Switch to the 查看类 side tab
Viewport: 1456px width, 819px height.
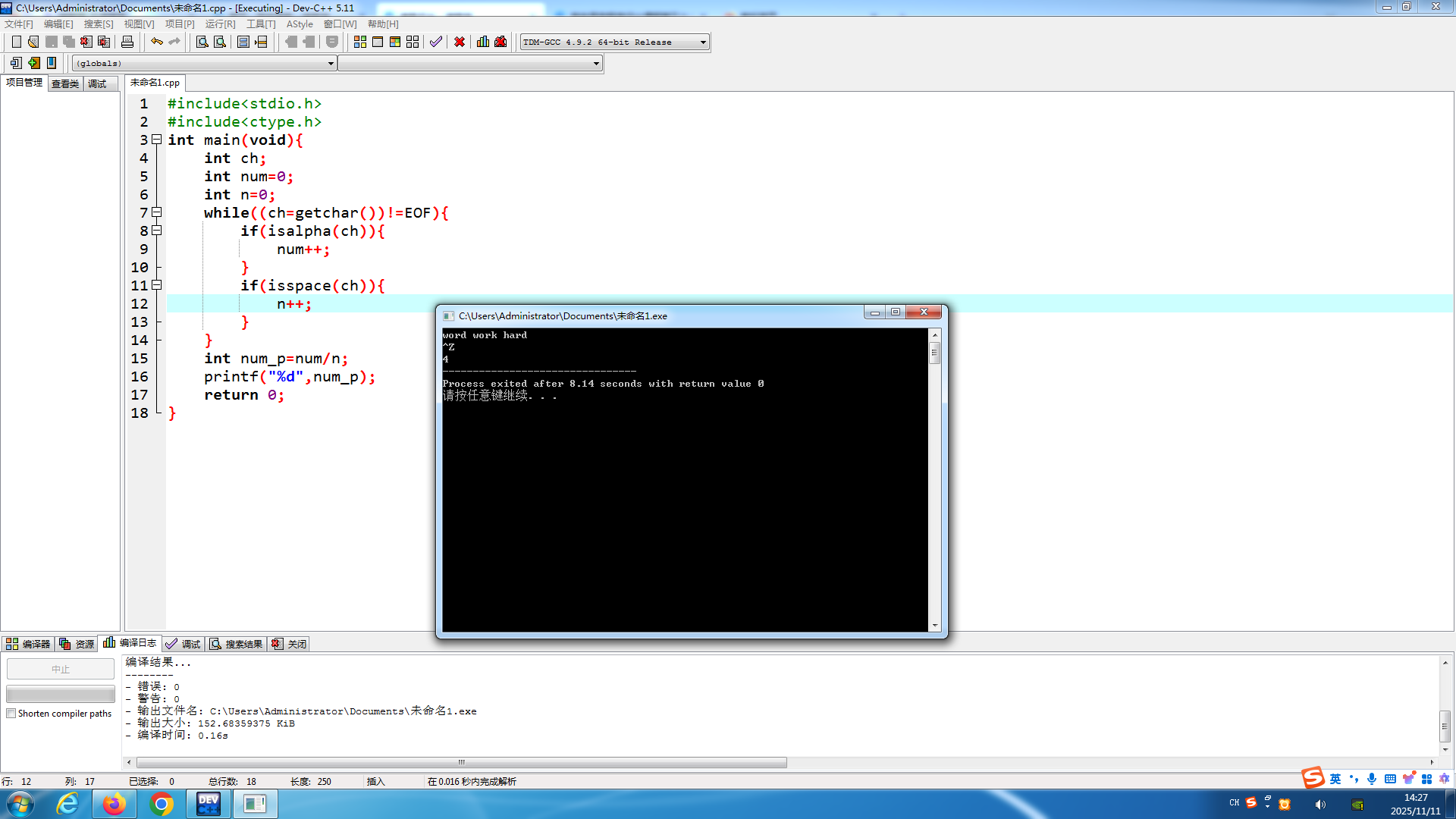(x=65, y=83)
